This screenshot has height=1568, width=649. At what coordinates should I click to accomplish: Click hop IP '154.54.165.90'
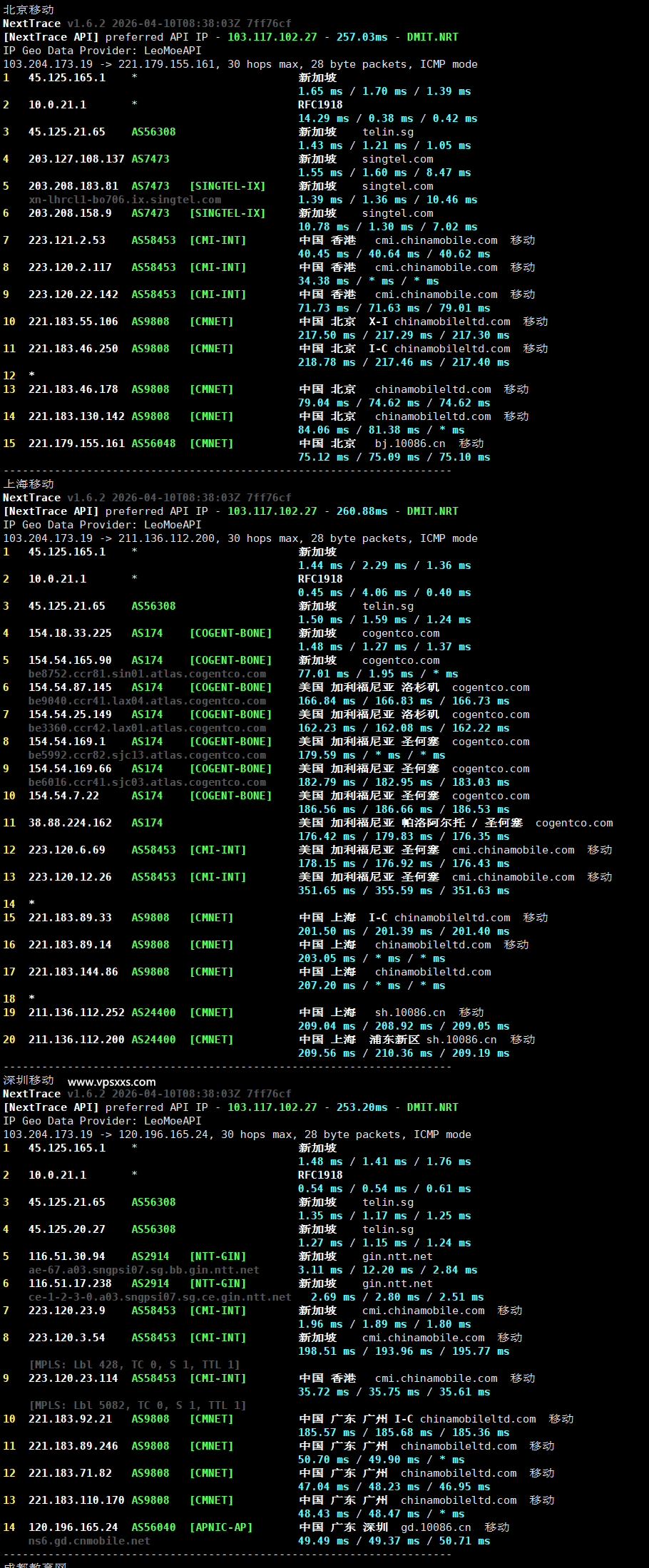pos(70,660)
